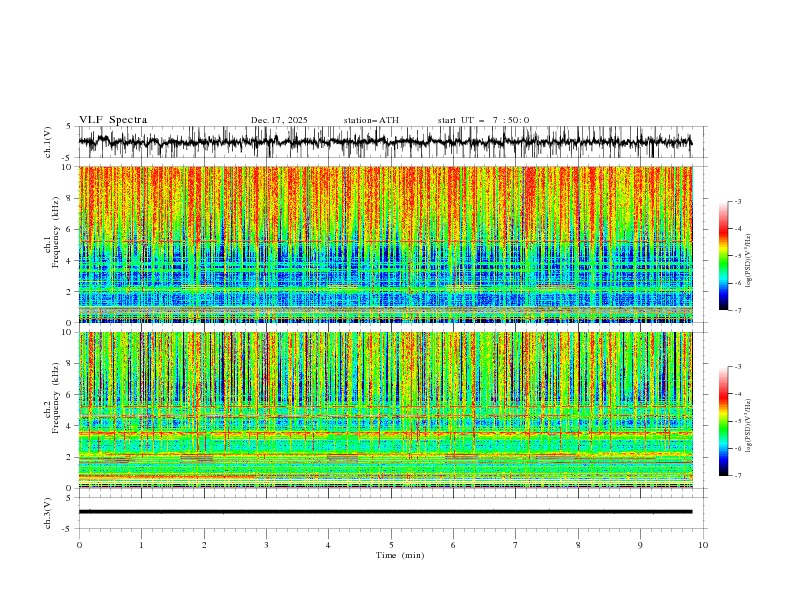Click time axis tick label "2"

click(204, 545)
